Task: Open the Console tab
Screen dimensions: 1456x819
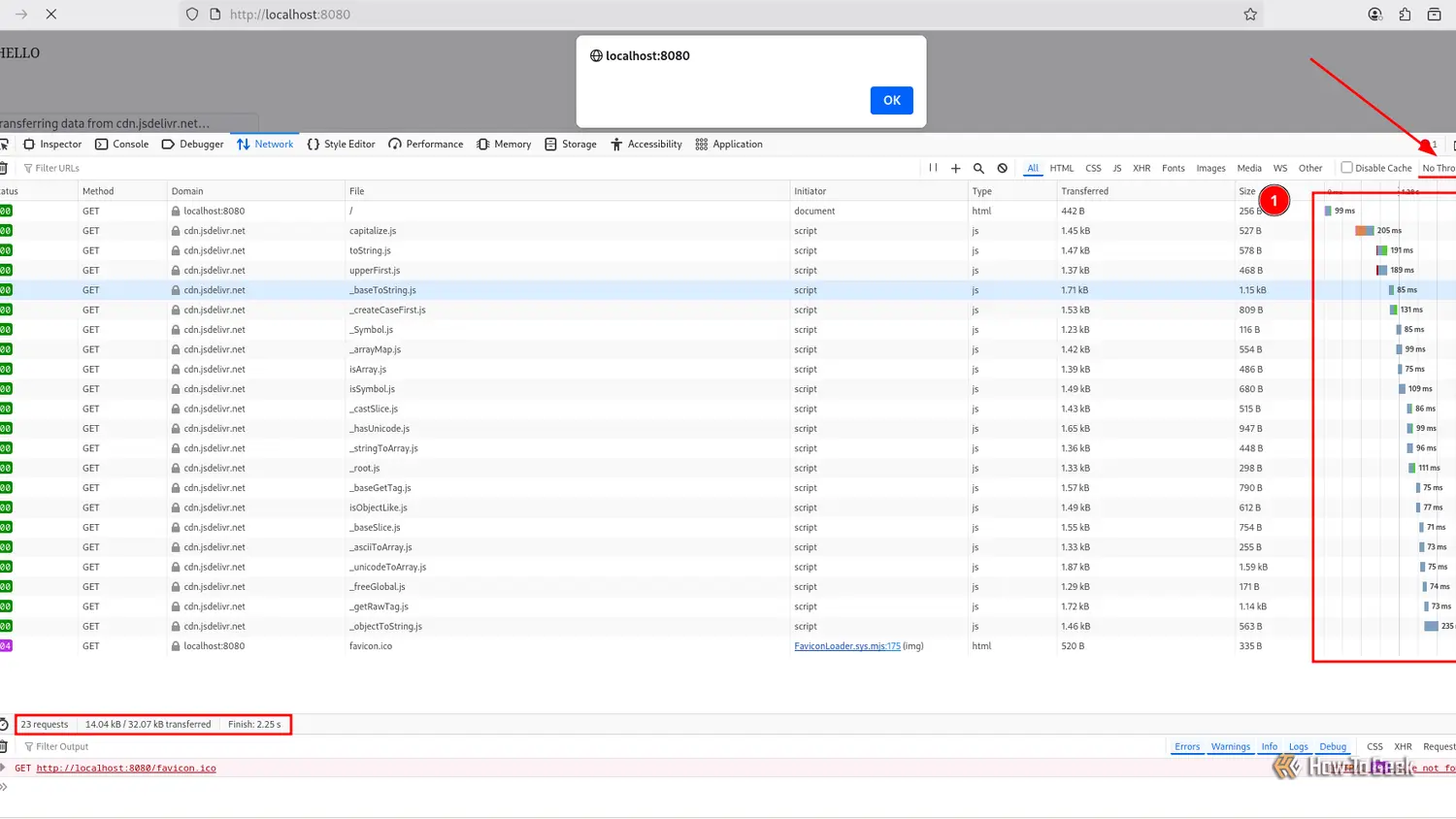Action: click(x=122, y=145)
